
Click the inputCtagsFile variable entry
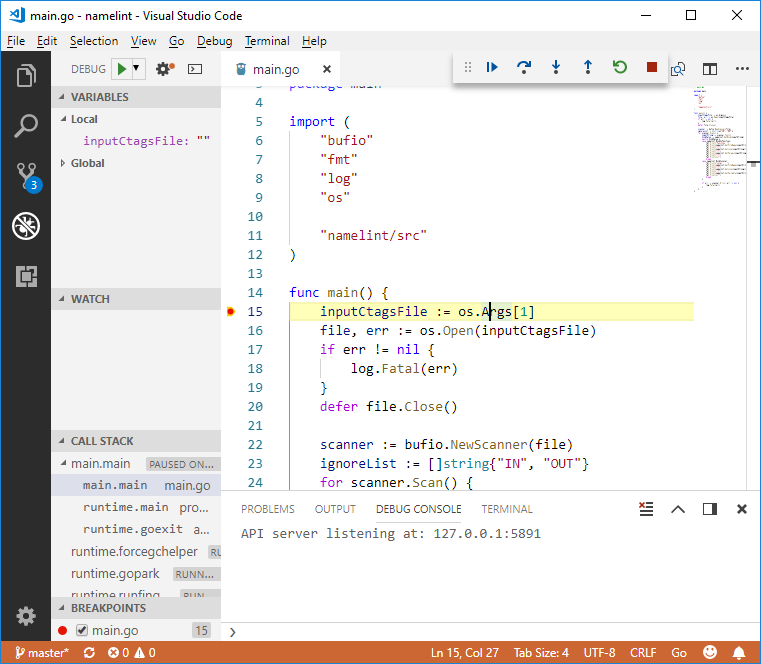coord(136,141)
